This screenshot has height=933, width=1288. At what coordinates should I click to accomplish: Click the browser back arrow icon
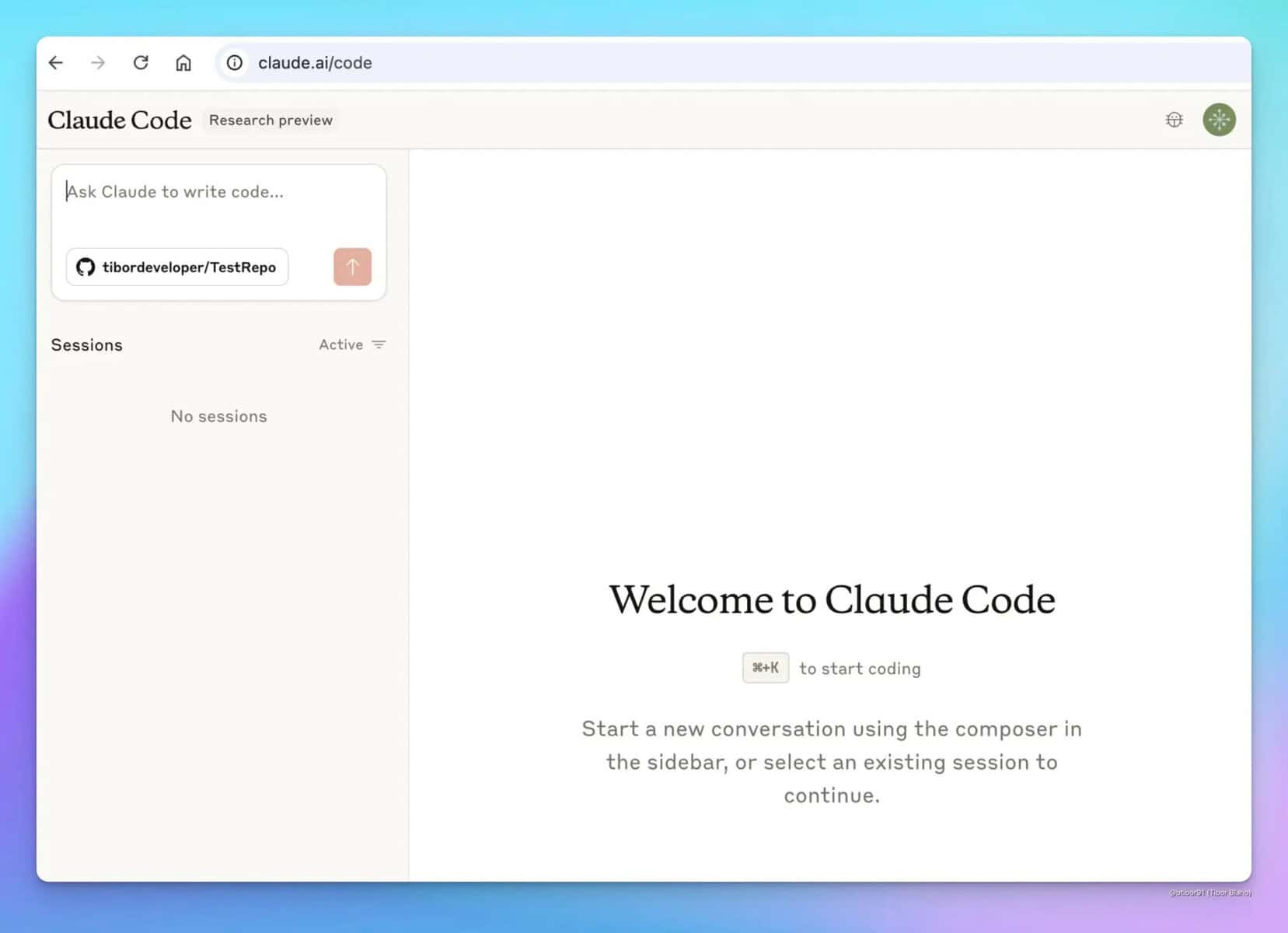click(x=55, y=63)
